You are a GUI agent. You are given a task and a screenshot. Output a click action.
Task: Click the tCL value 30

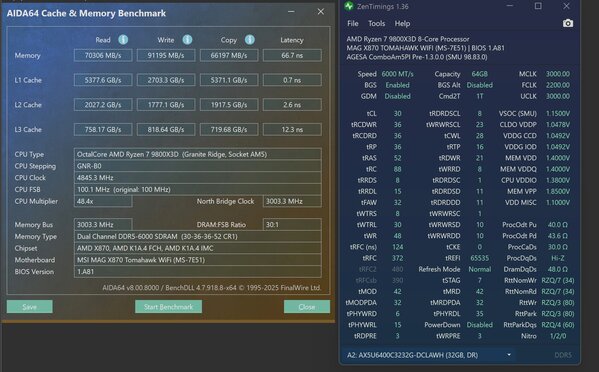[x=397, y=113]
